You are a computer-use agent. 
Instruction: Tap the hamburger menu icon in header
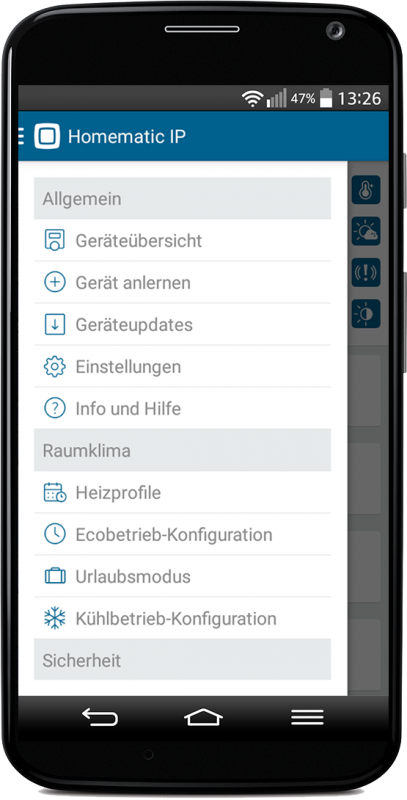(x=21, y=136)
